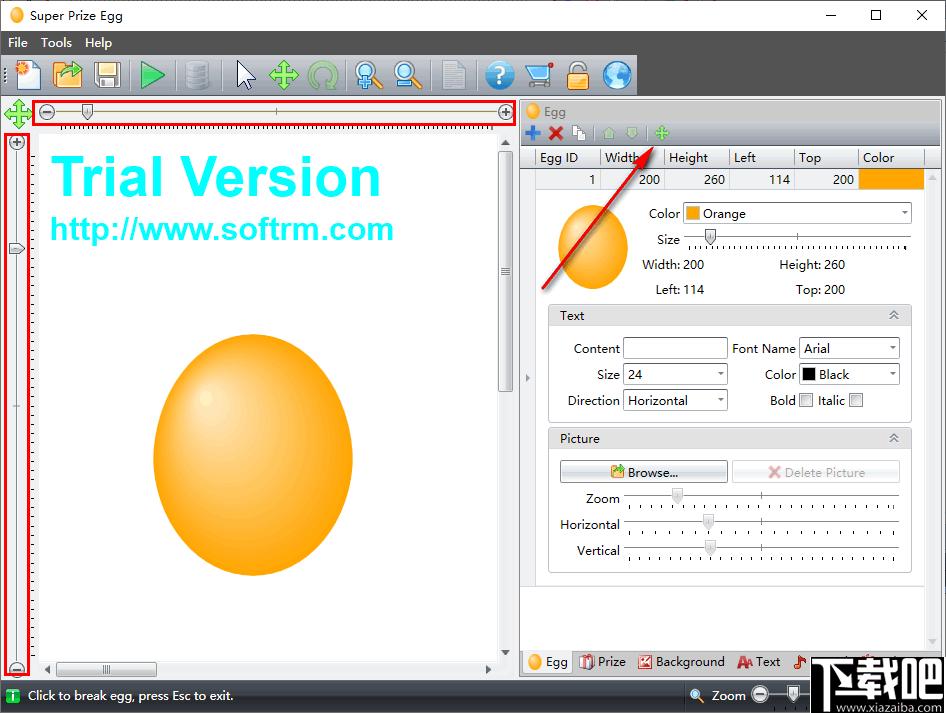The width and height of the screenshot is (946, 713).
Task: Collapse the Picture section
Action: point(894,439)
